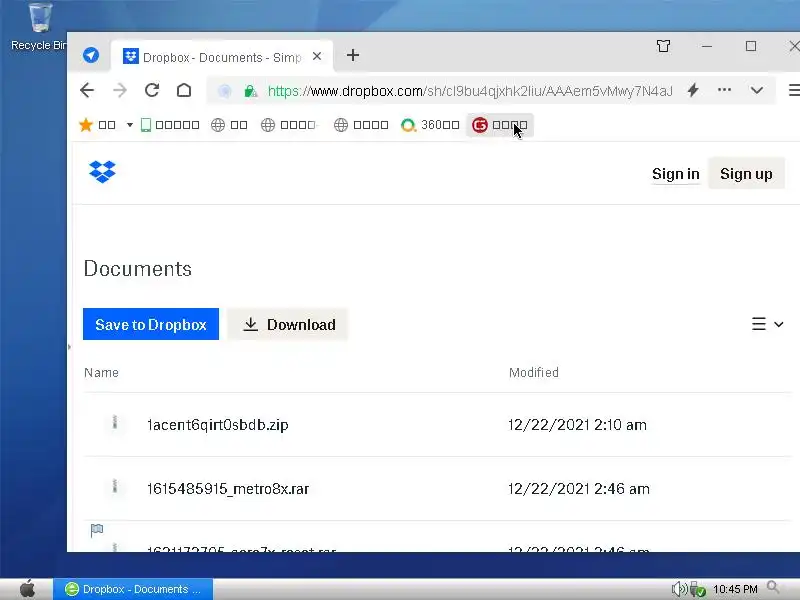Screen dimensions: 800x600
Task: Open the skin (shirt) icon in title bar
Action: pos(663,46)
